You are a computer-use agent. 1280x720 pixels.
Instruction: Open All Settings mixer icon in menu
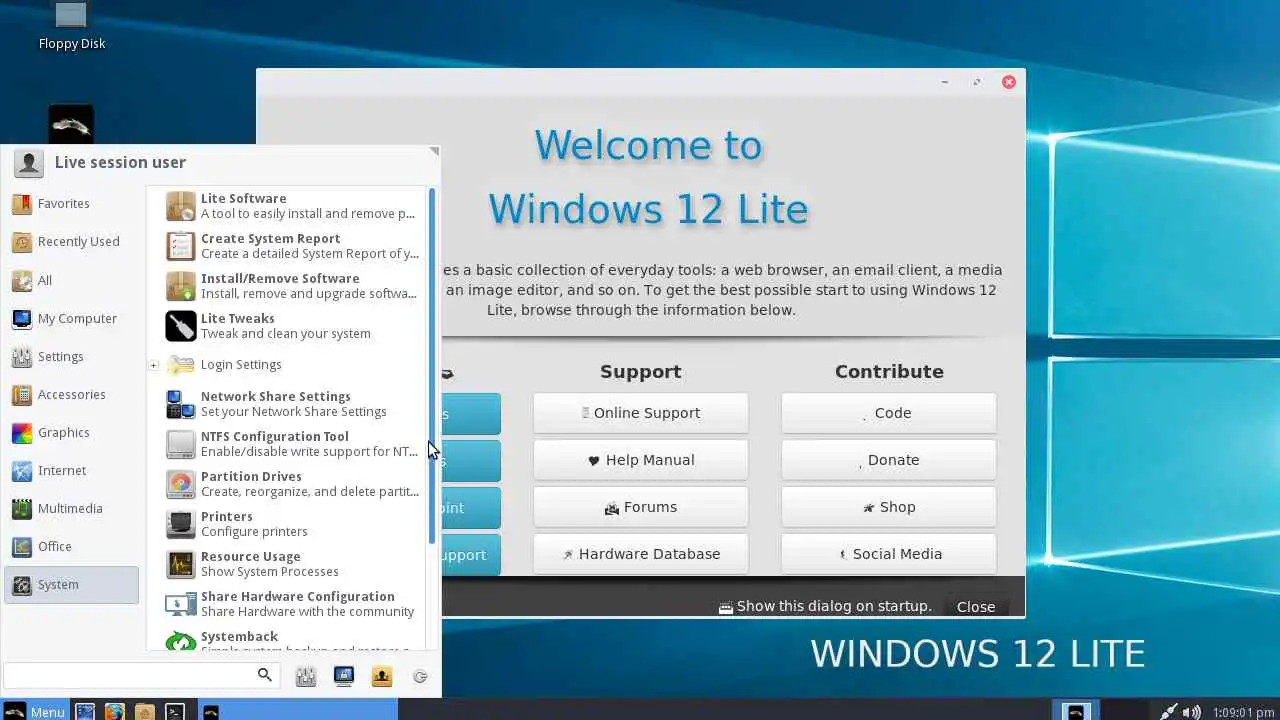pyautogui.click(x=306, y=677)
